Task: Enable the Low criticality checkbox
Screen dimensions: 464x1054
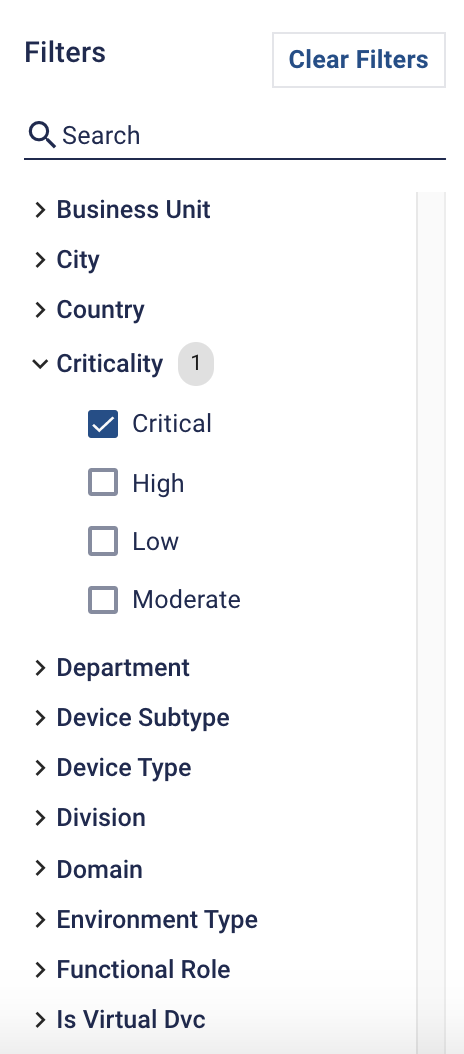Action: [x=103, y=541]
